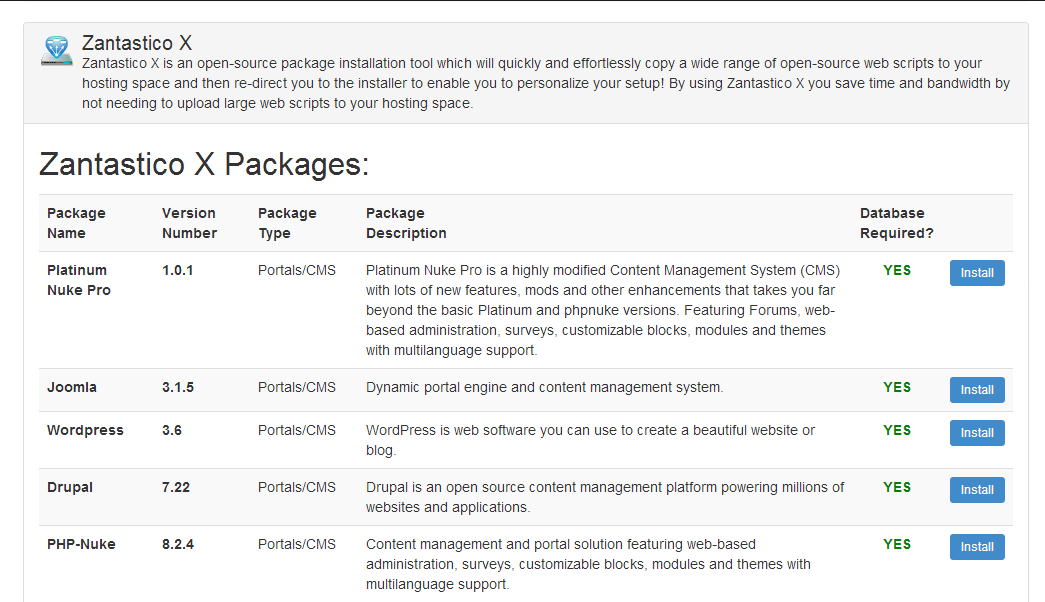Install Platinum Nuke Pro package
The width and height of the screenshot is (1045, 602).
click(977, 273)
